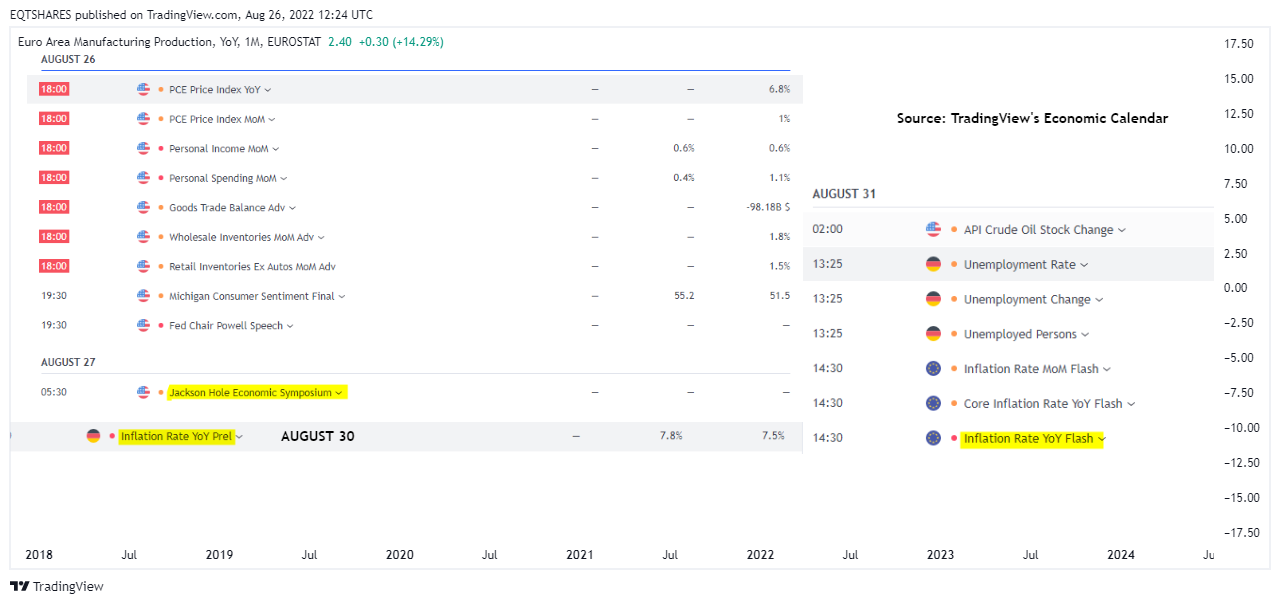Viewport: 1280px width, 604px height.
Task: Open the highlighted Inflation Rate YoY Prel event
Action: point(176,436)
